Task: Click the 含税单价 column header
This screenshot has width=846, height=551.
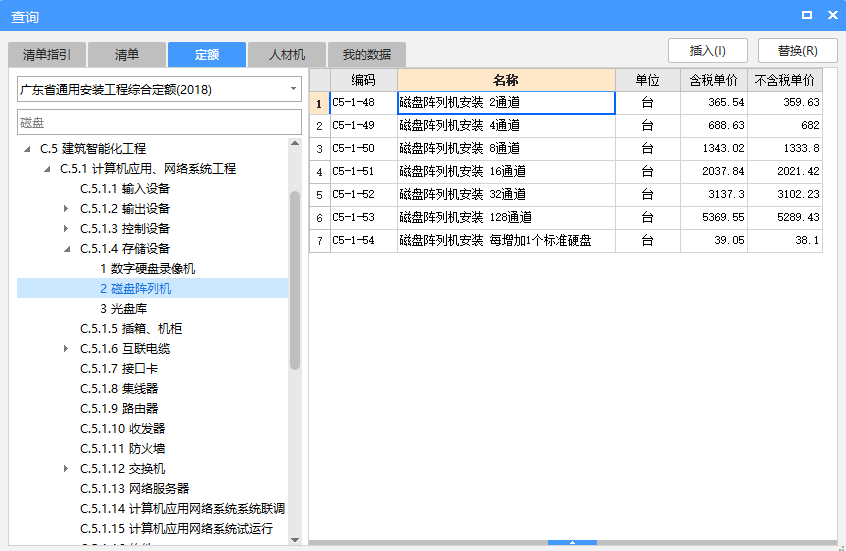Action: click(713, 80)
